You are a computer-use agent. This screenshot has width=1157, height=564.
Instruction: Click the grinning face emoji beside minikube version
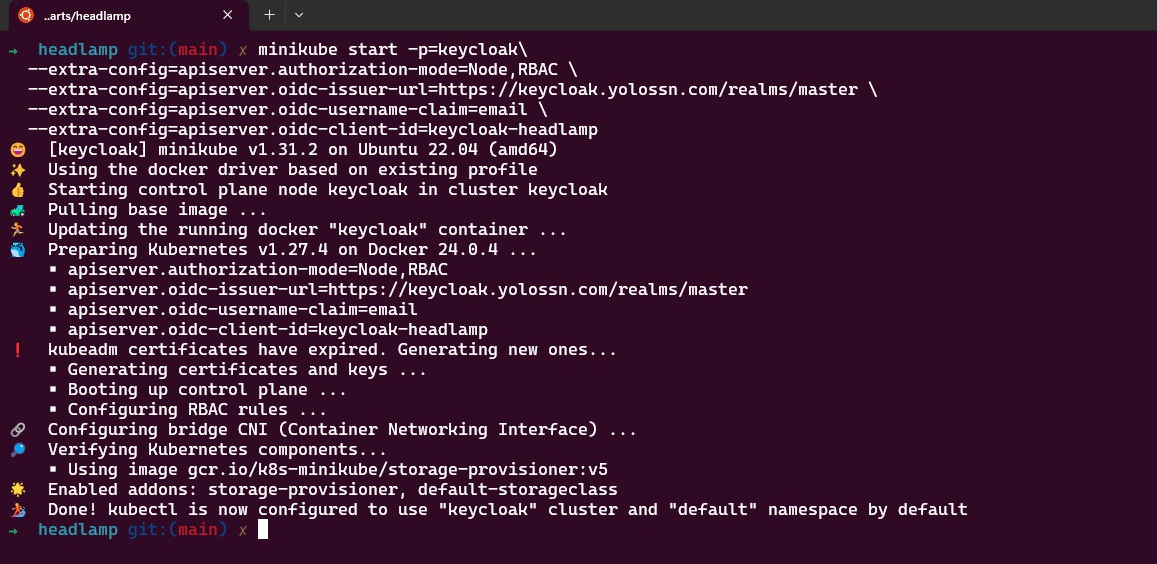tap(17, 150)
